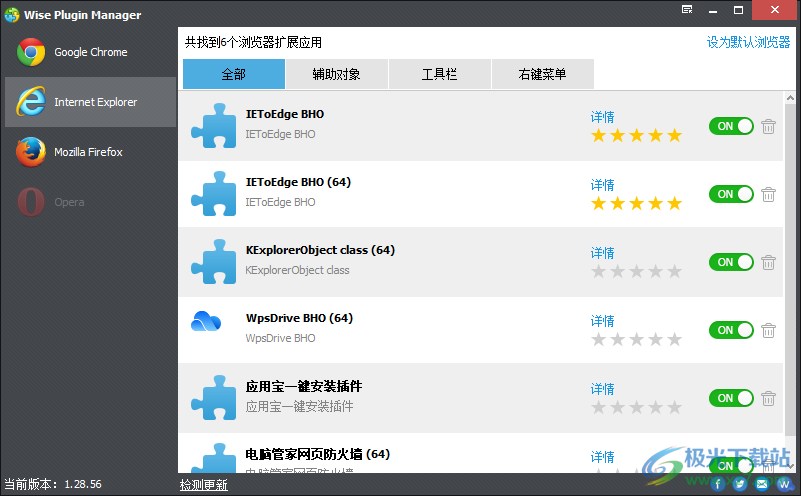Click the puzzle icon of IEToEdge BHO (64)

point(214,194)
